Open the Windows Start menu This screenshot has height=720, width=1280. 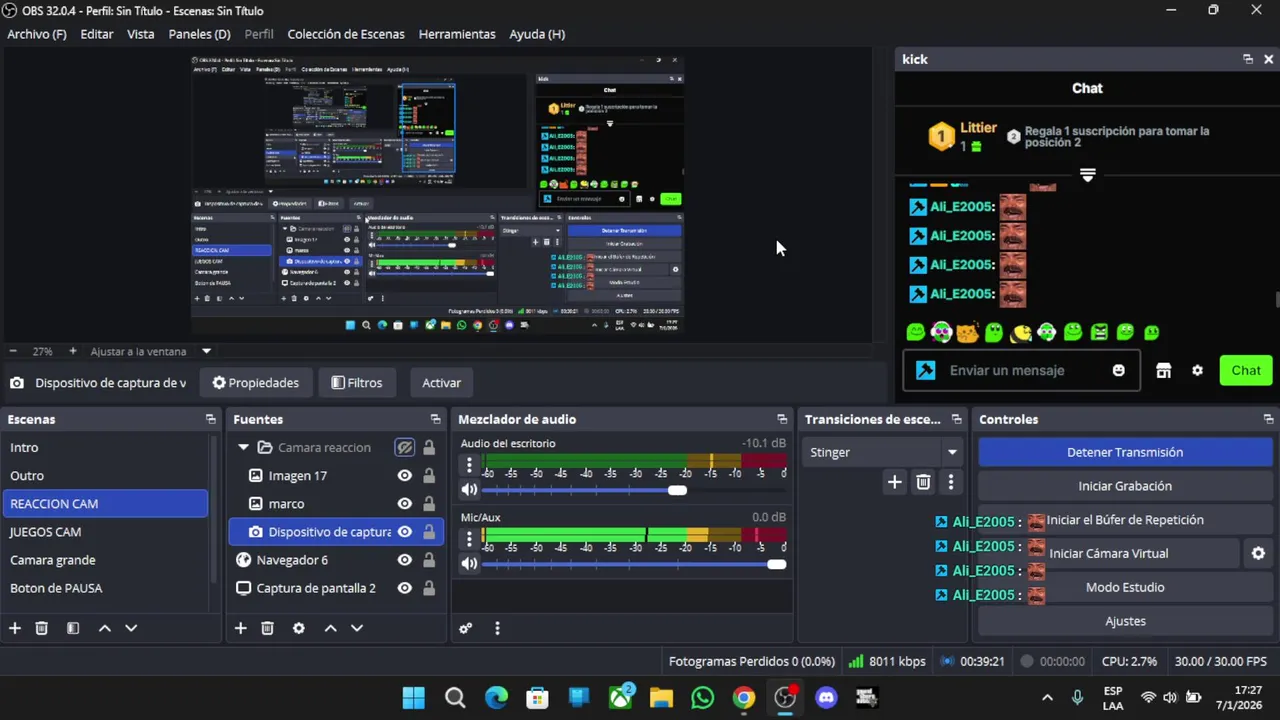click(413, 698)
